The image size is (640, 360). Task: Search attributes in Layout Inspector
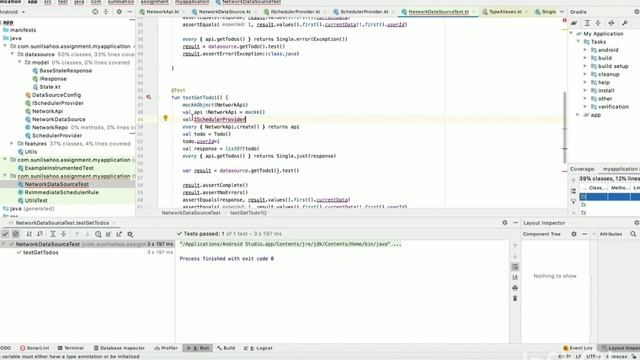tap(633, 234)
